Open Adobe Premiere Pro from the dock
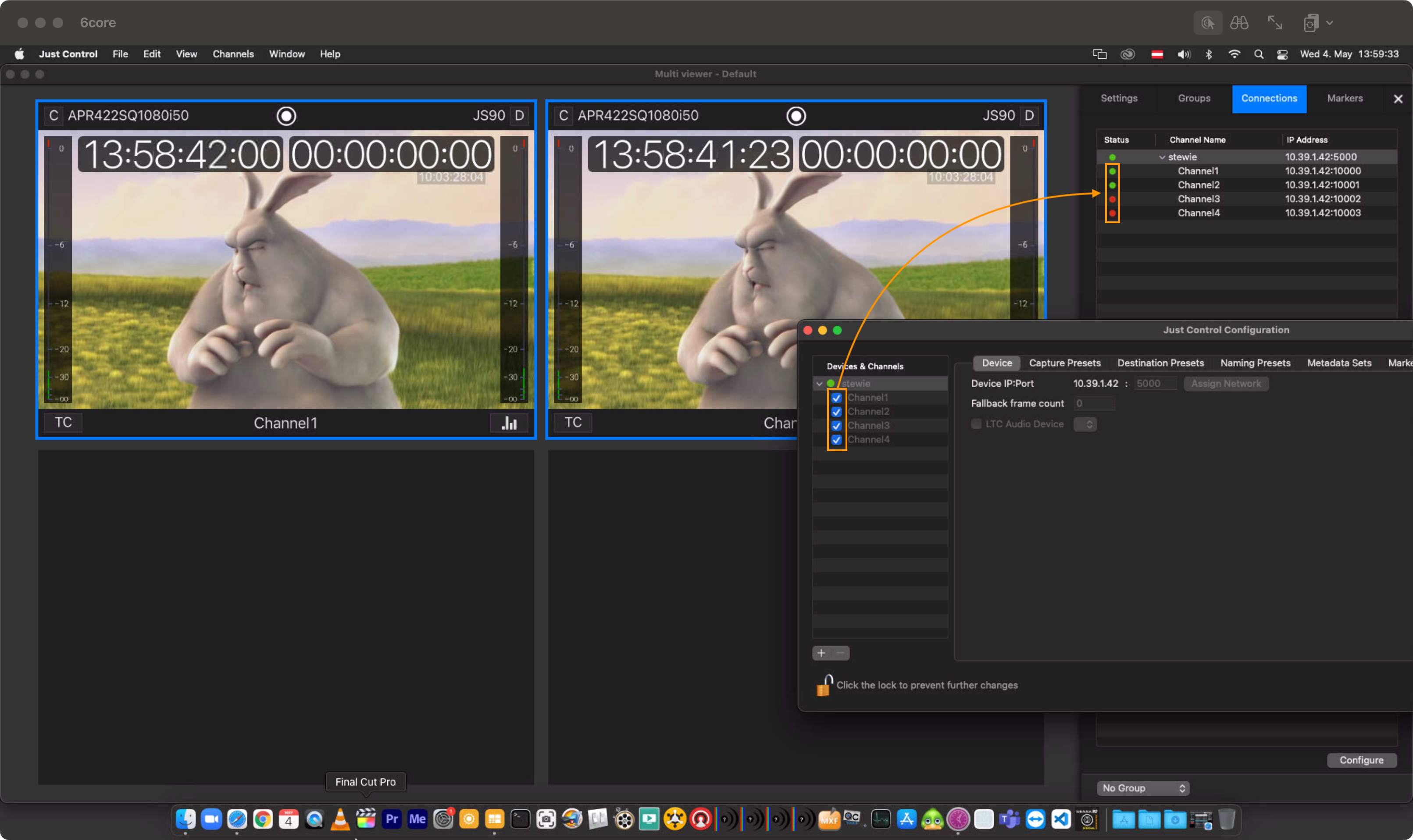Screen dimensions: 1413x840 392,819
